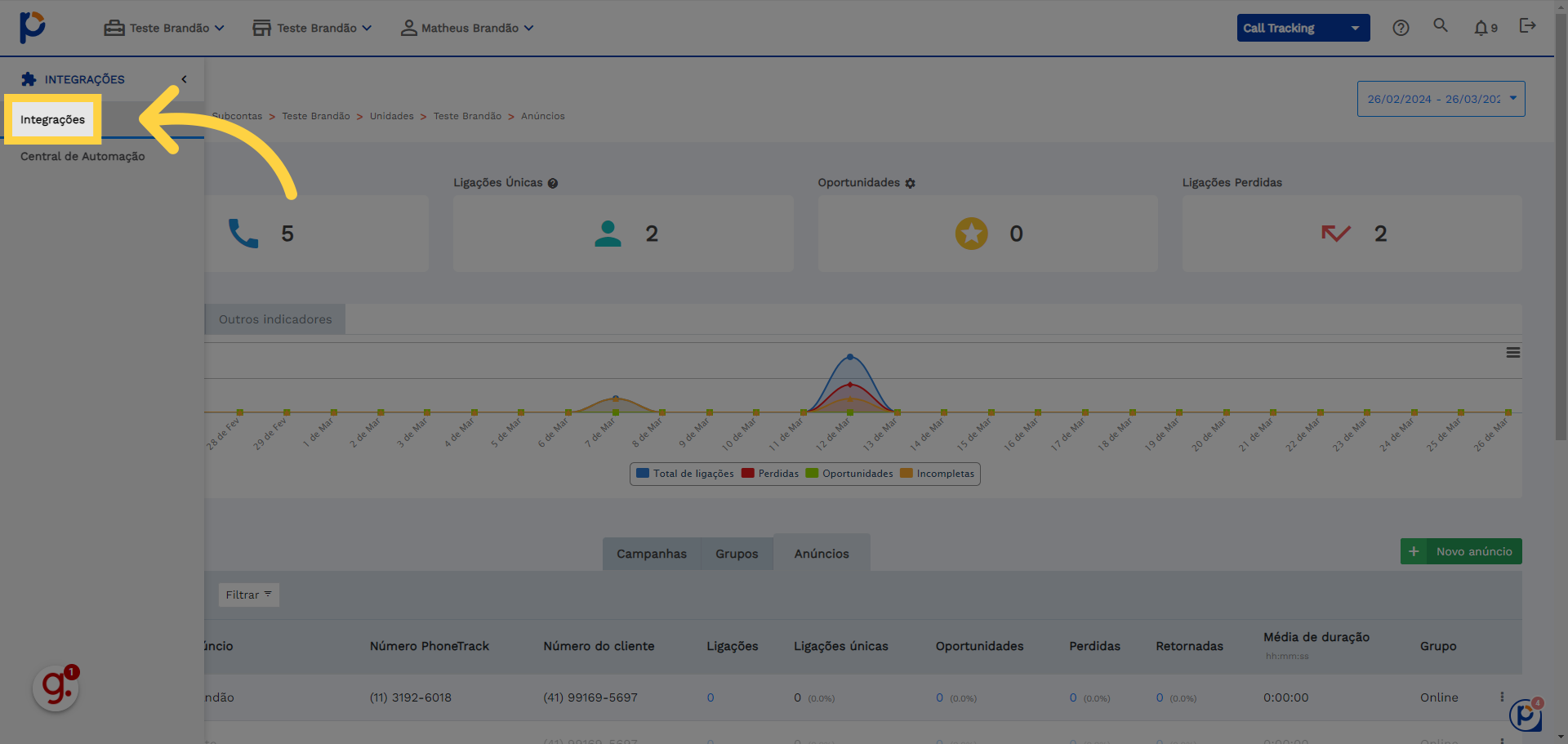Image resolution: width=1568 pixels, height=744 pixels.
Task: Click the Ligações Únicas help icon
Action: point(553,183)
